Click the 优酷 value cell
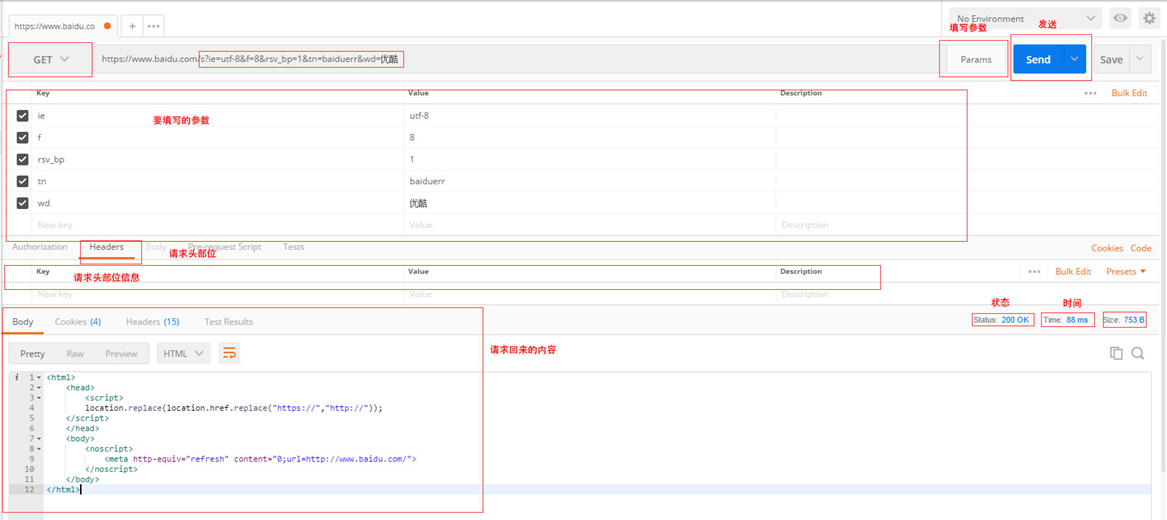The image size is (1167, 520). tap(590, 202)
